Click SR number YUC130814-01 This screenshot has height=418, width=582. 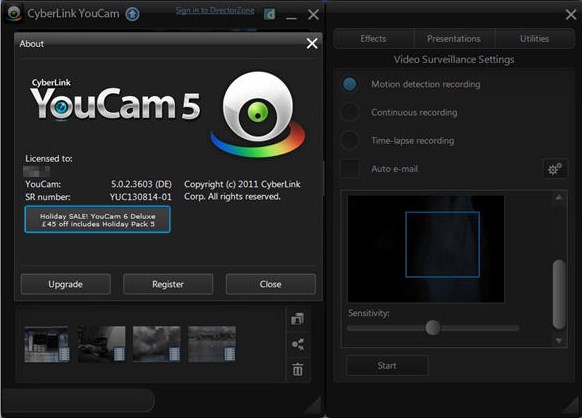[141, 197]
